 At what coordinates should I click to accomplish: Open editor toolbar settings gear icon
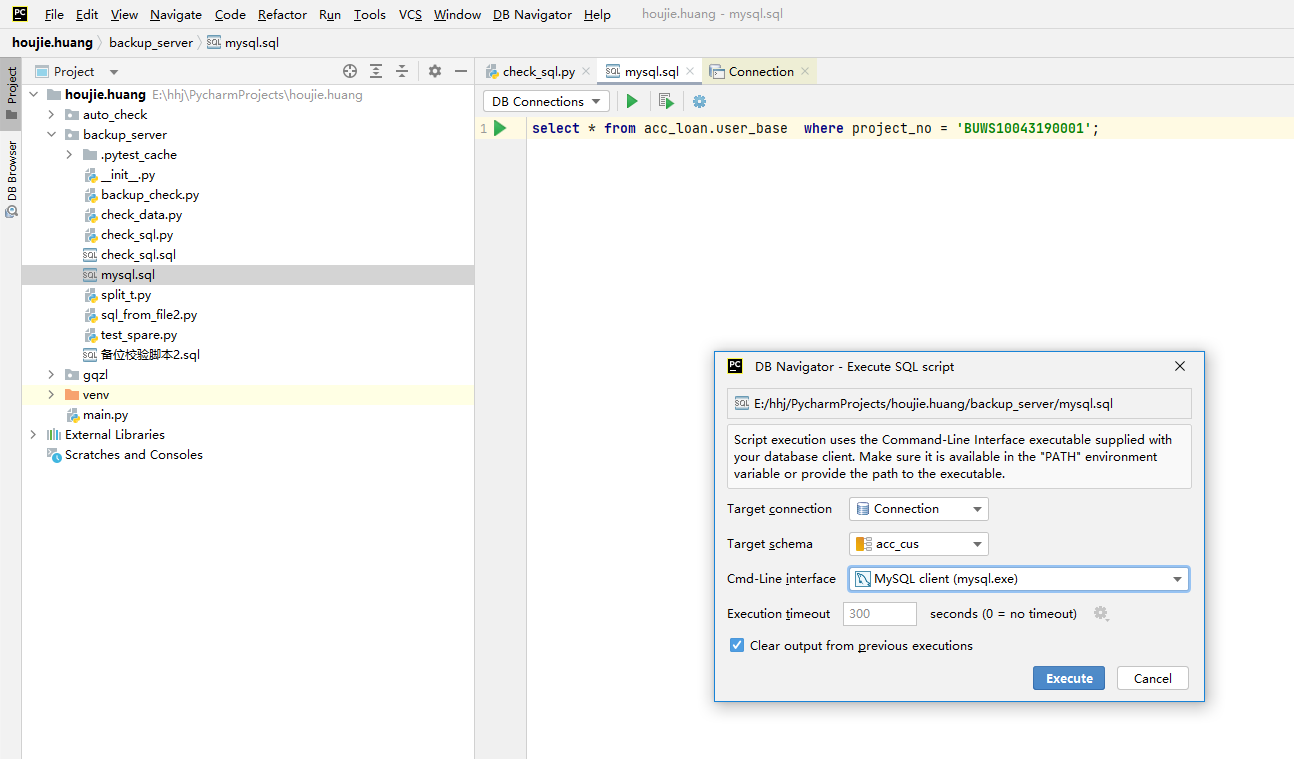click(699, 101)
